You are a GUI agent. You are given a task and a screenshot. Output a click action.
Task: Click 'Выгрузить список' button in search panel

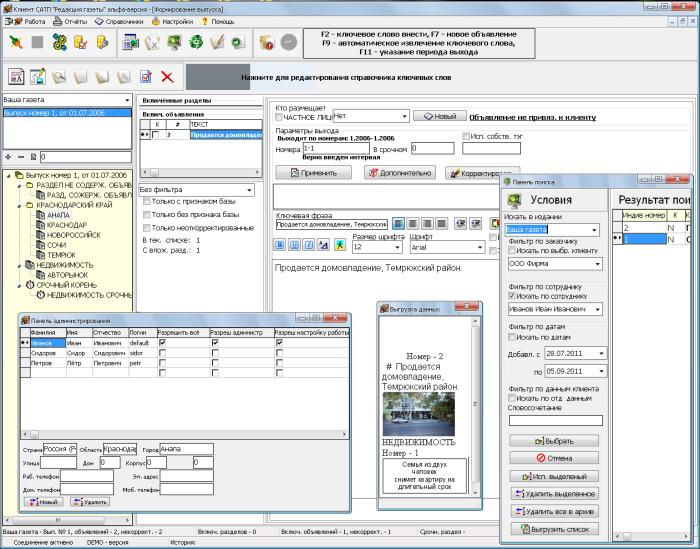point(554,527)
